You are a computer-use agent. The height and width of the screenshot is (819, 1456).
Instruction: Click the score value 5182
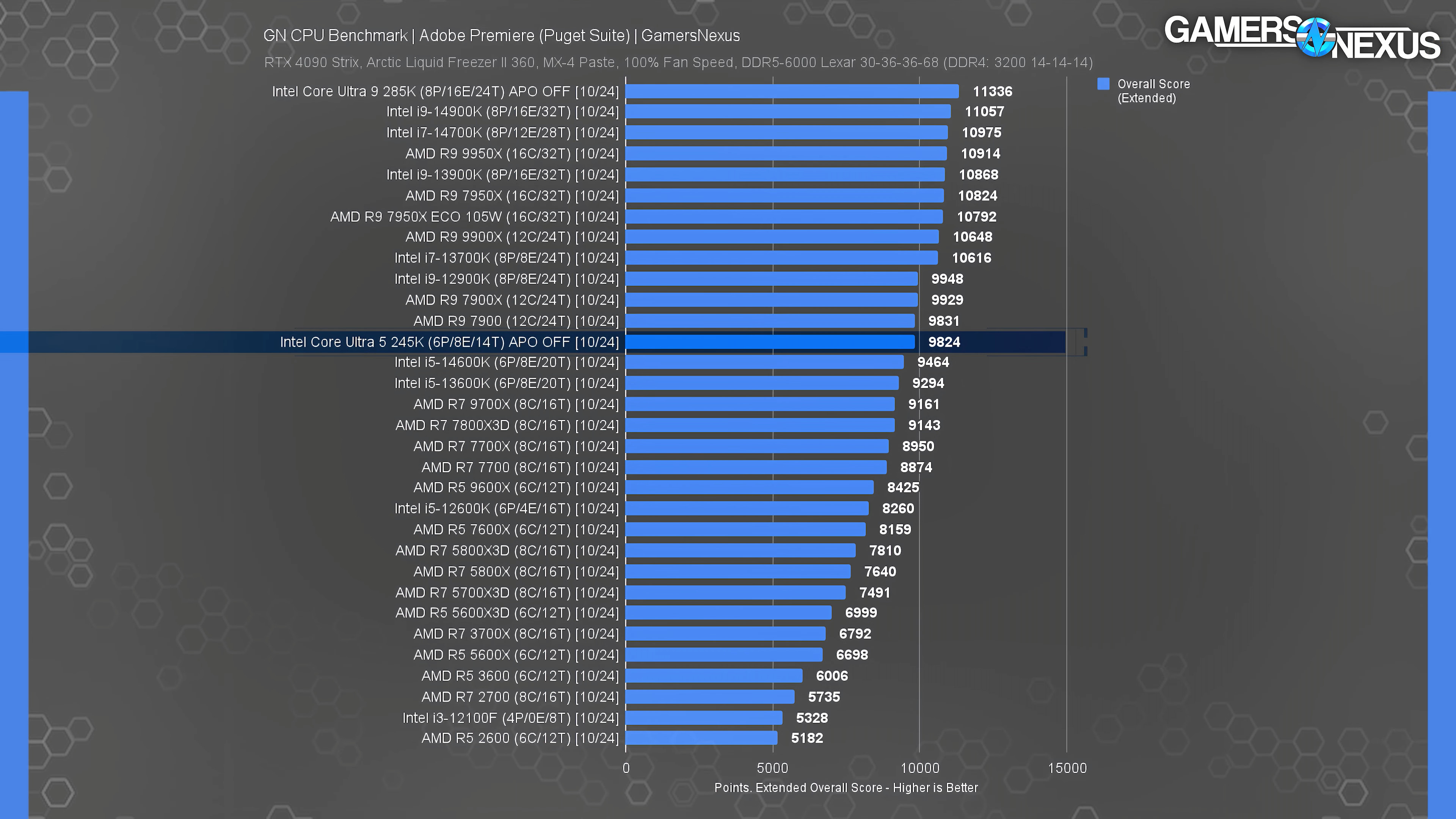coord(807,738)
